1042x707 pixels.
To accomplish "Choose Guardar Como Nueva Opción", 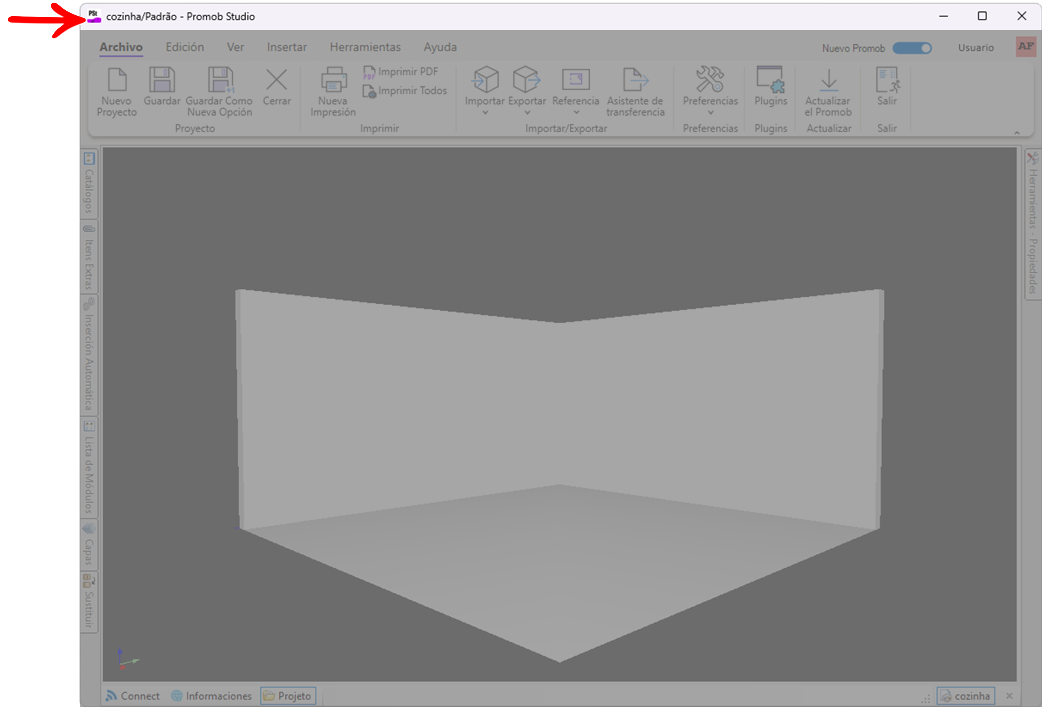I will click(x=219, y=92).
